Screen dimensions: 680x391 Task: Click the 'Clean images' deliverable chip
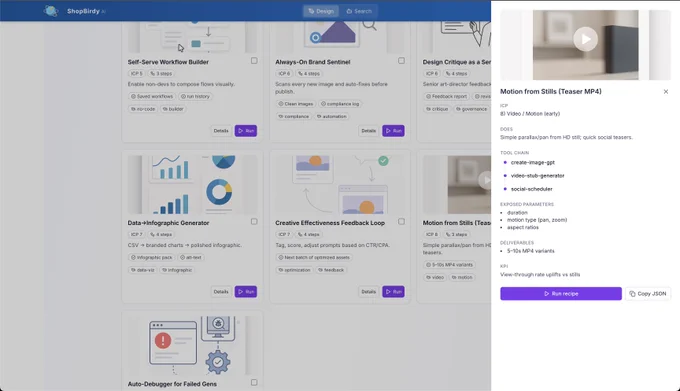point(296,104)
